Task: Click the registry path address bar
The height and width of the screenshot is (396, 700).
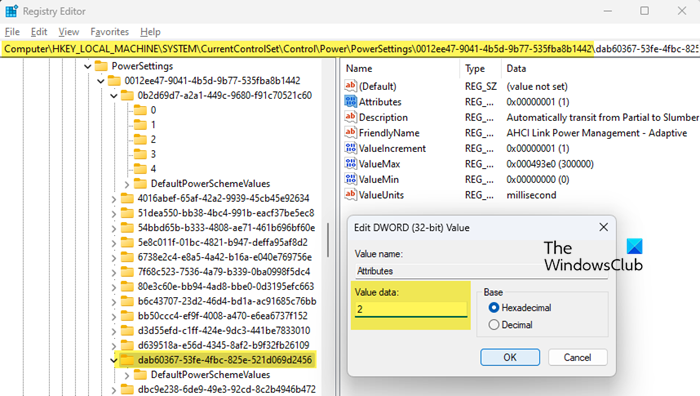Action: pos(350,49)
